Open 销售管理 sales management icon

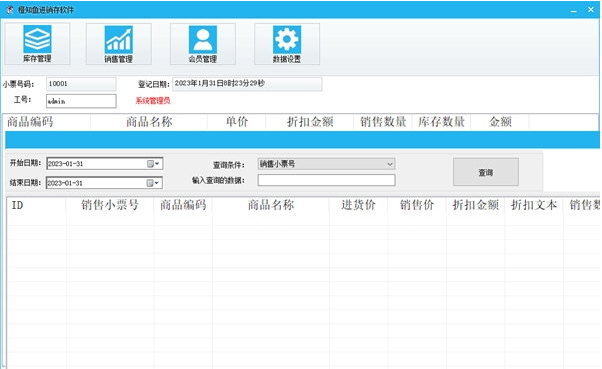[119, 44]
